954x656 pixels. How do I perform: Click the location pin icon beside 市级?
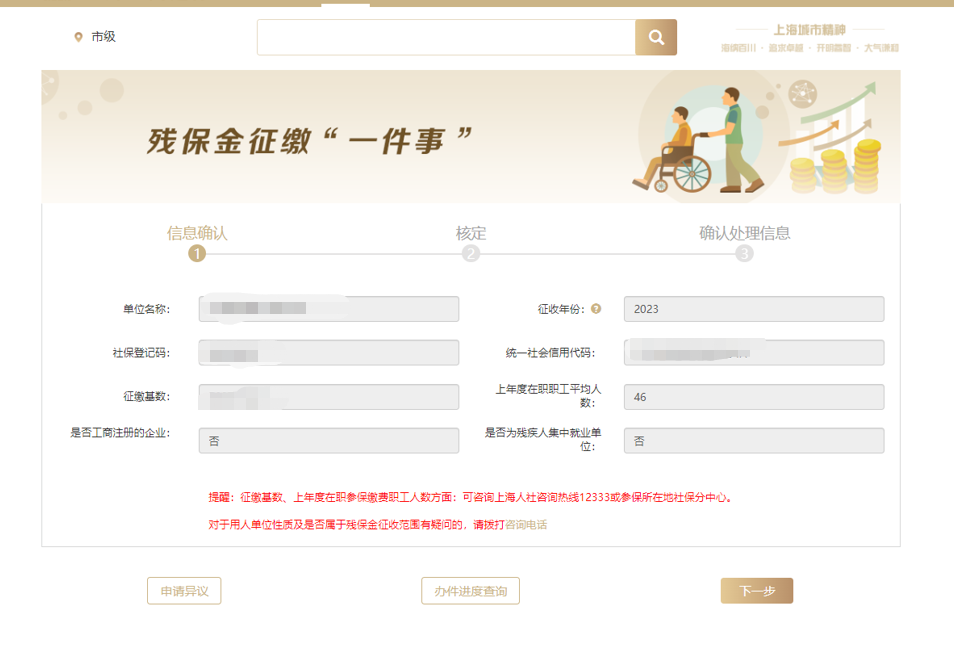point(79,37)
